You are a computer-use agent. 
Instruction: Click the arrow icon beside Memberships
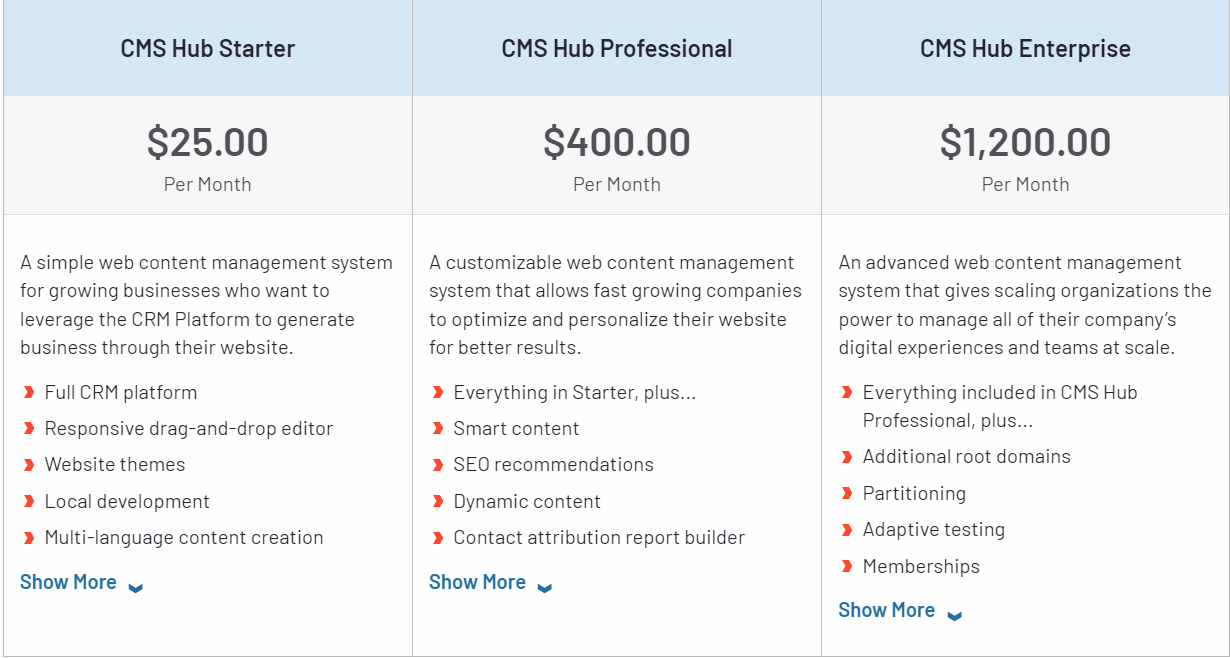pos(849,566)
